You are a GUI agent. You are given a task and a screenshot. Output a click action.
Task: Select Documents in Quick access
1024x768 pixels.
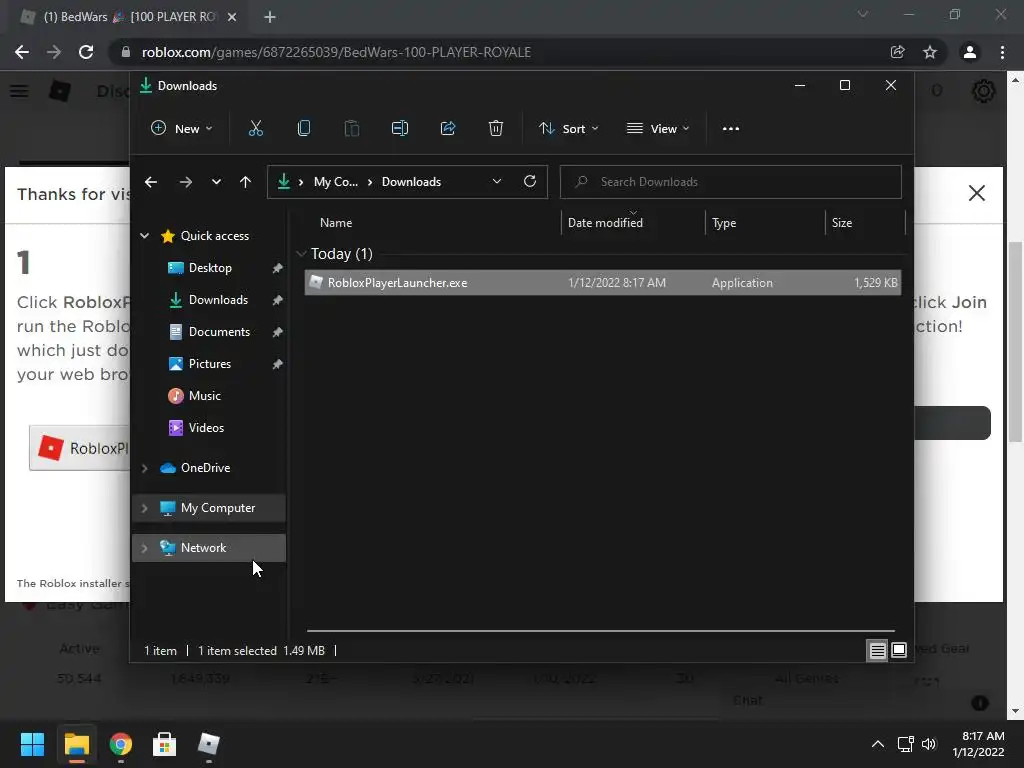[x=219, y=332]
